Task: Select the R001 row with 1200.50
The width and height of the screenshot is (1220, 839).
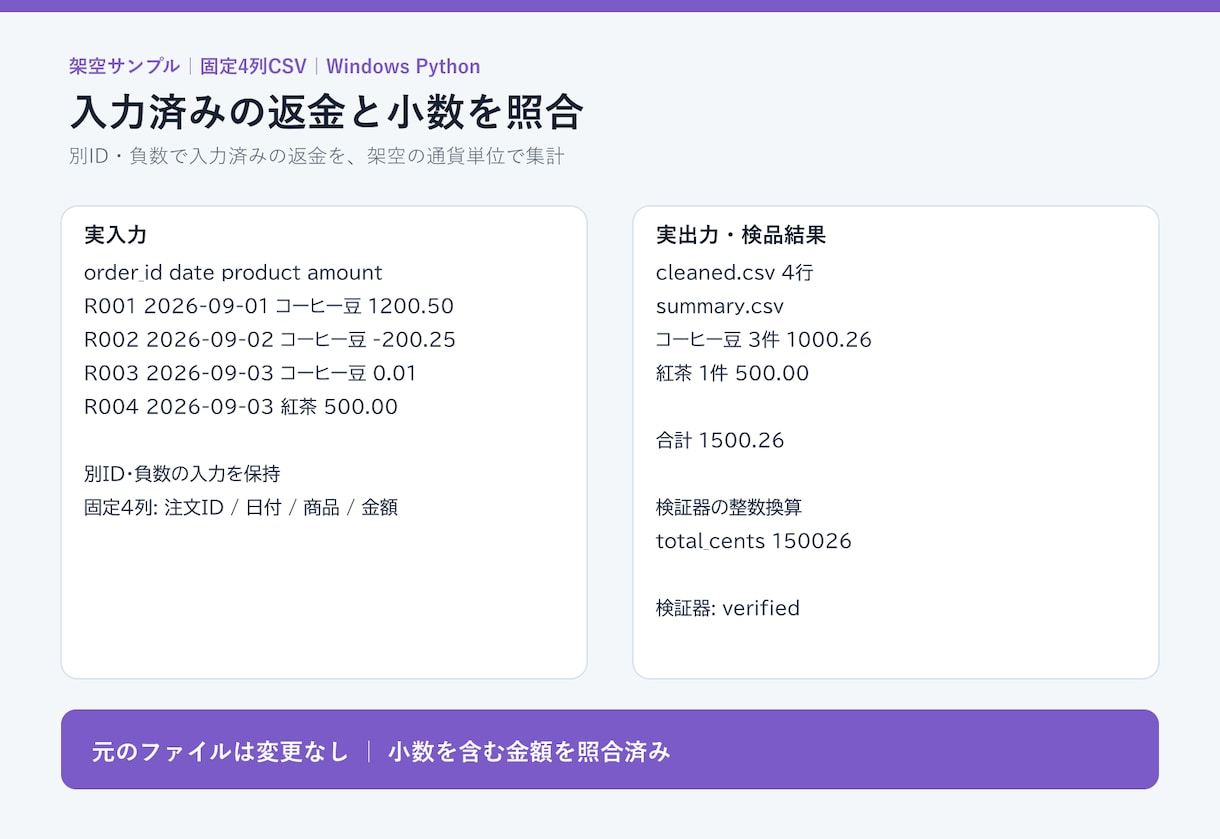Action: pyautogui.click(x=269, y=306)
